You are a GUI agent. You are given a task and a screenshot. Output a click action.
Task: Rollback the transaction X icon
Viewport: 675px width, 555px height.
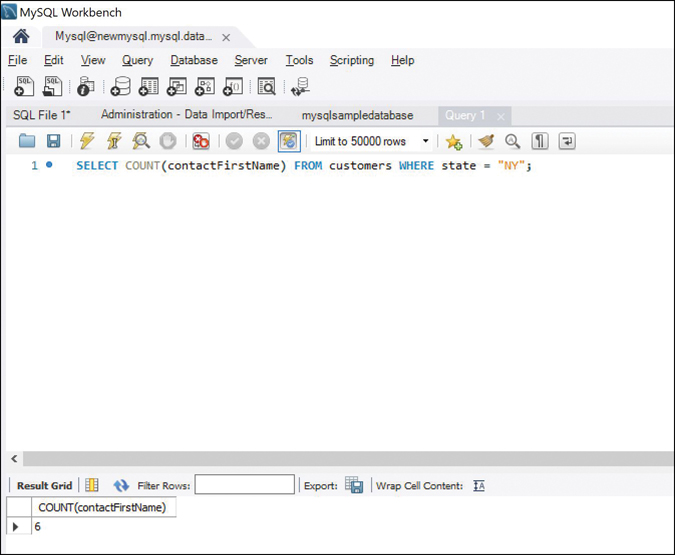coord(261,141)
